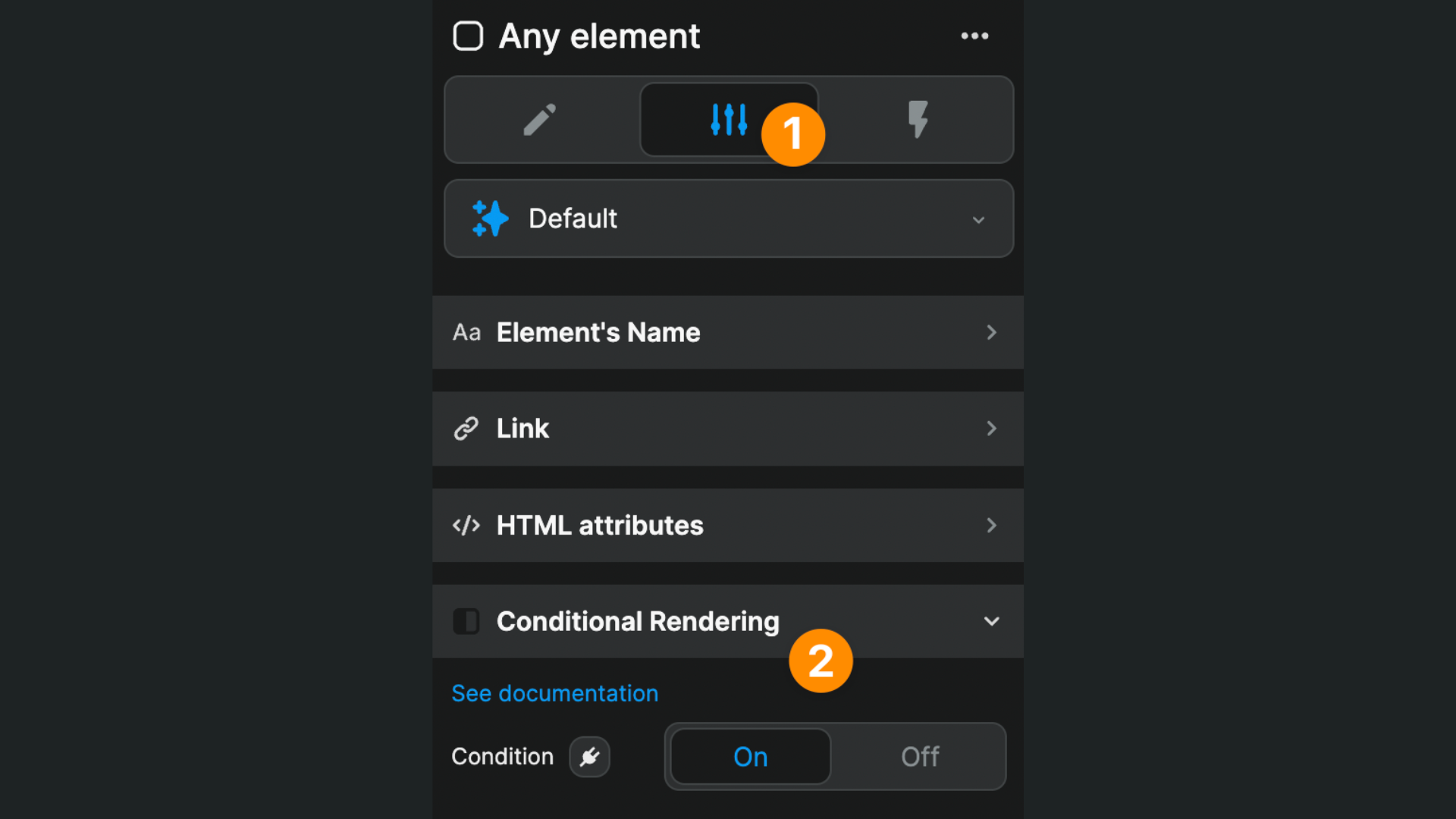Click the Aa icon next to Element's Name

466,332
